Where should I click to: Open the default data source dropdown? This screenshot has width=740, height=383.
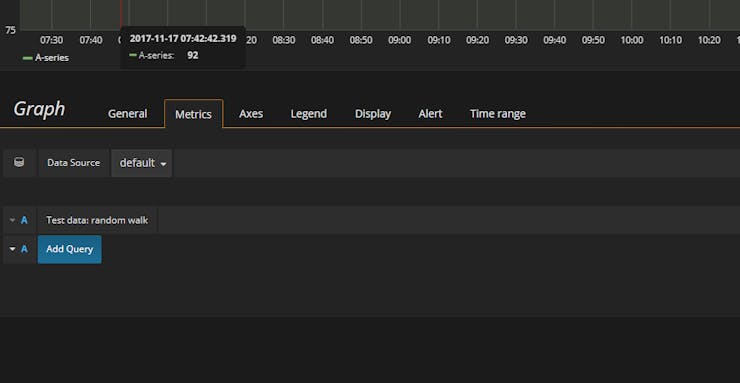(x=142, y=163)
